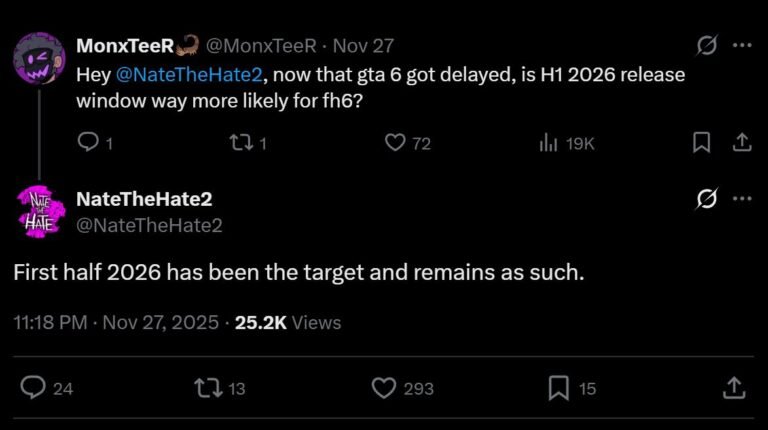Share NateTheHate2's tweet

tap(733, 388)
